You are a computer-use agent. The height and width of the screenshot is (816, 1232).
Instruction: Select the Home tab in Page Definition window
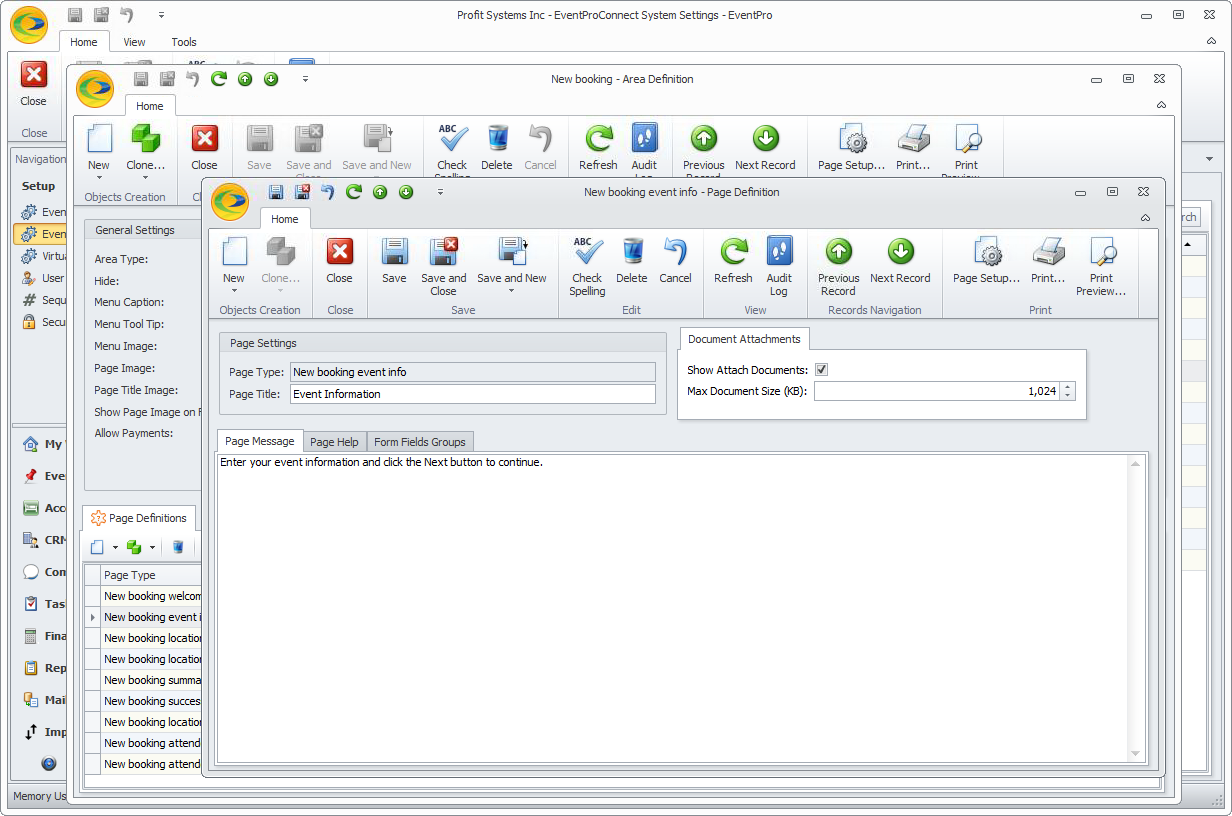285,219
